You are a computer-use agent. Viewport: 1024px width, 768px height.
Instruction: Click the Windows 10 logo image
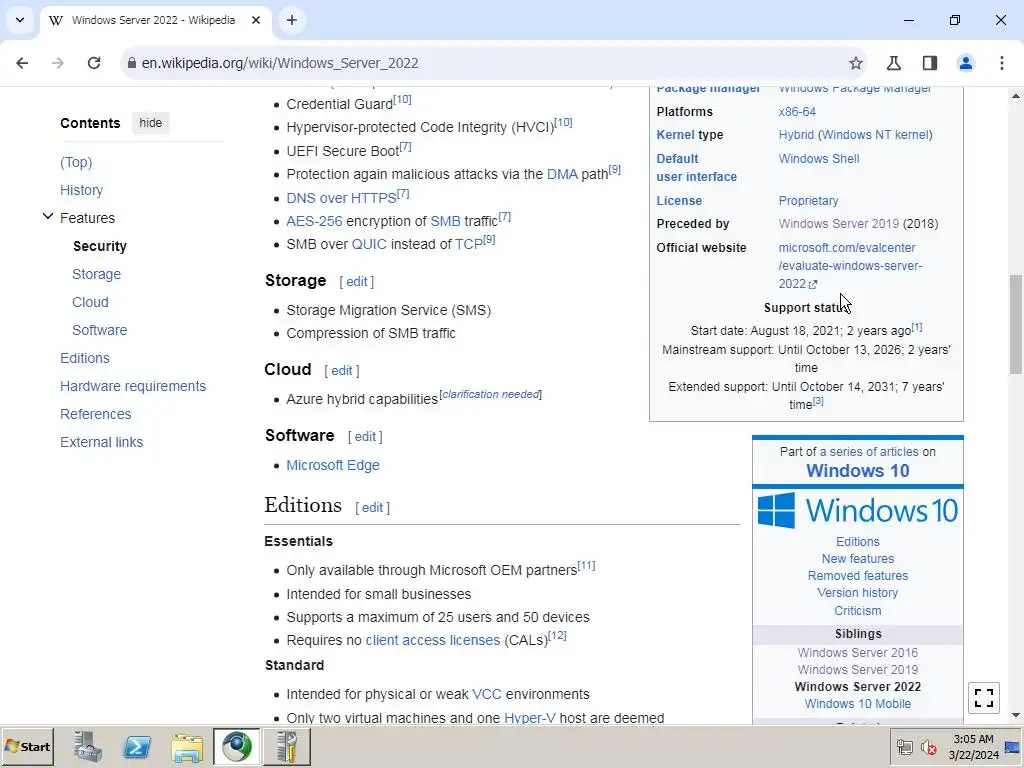point(857,511)
